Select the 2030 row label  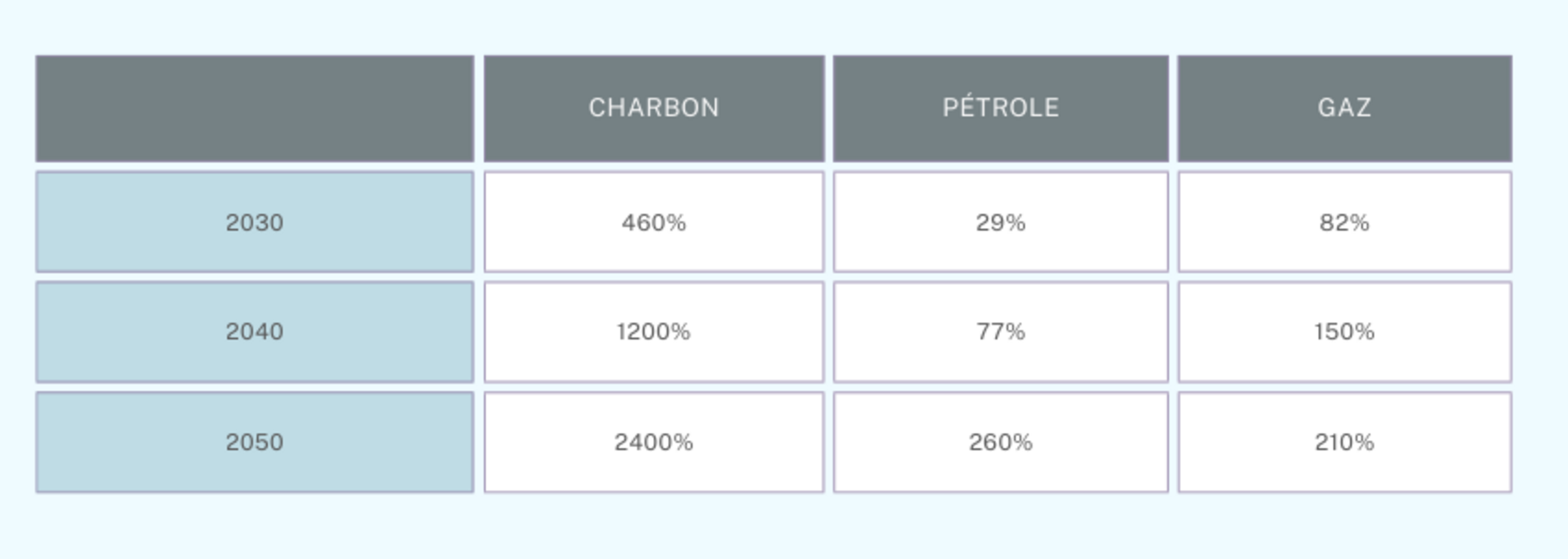pyautogui.click(x=254, y=222)
